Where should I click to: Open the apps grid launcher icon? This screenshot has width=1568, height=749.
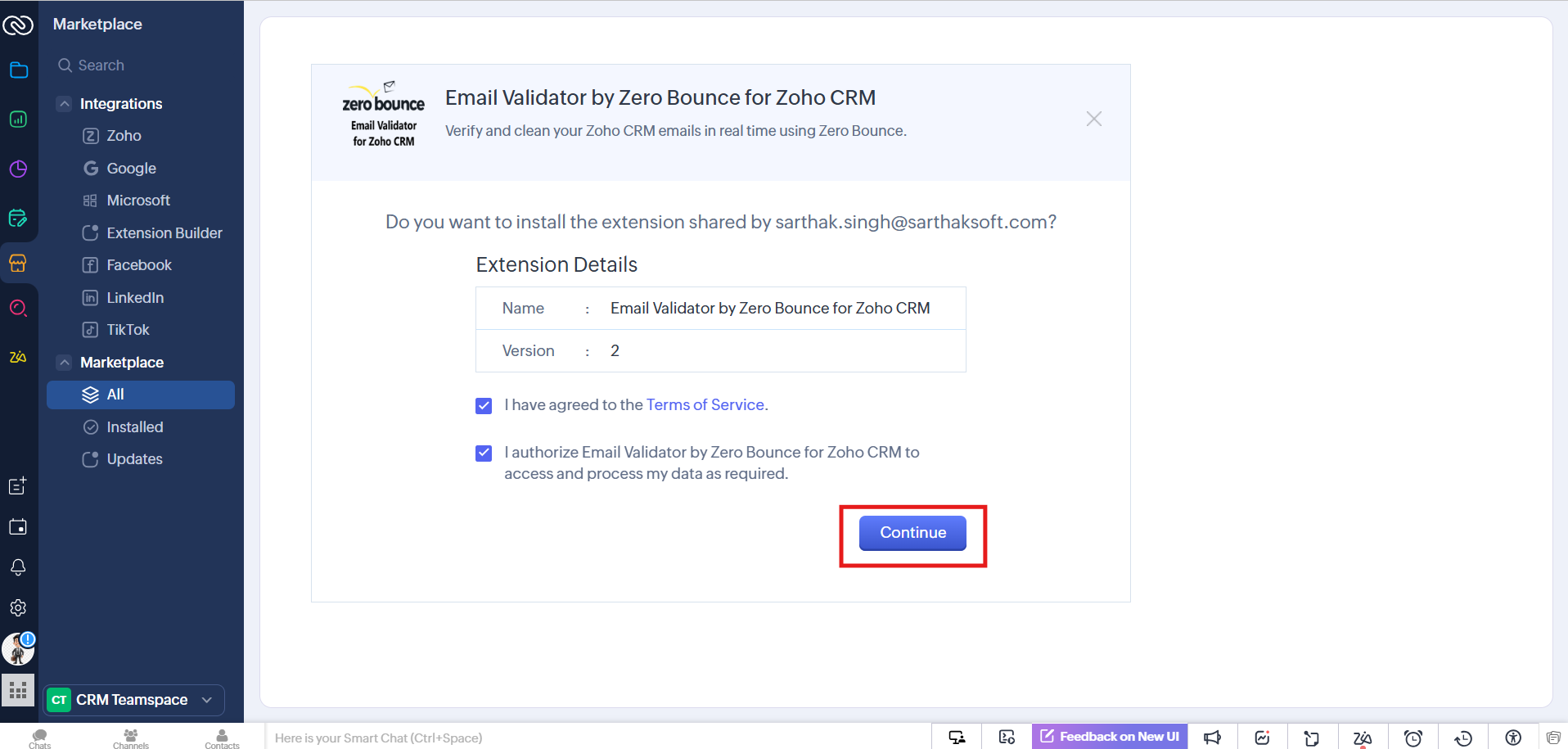[x=18, y=690]
